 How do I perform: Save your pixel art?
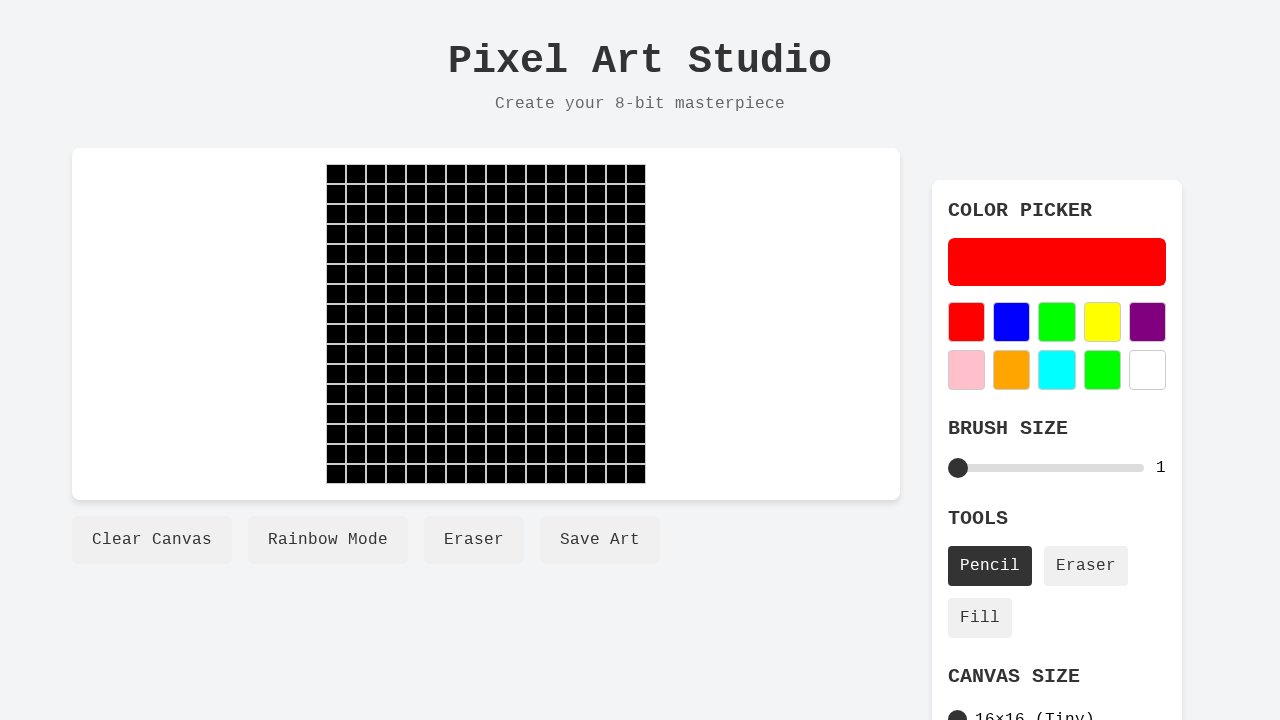tap(600, 540)
